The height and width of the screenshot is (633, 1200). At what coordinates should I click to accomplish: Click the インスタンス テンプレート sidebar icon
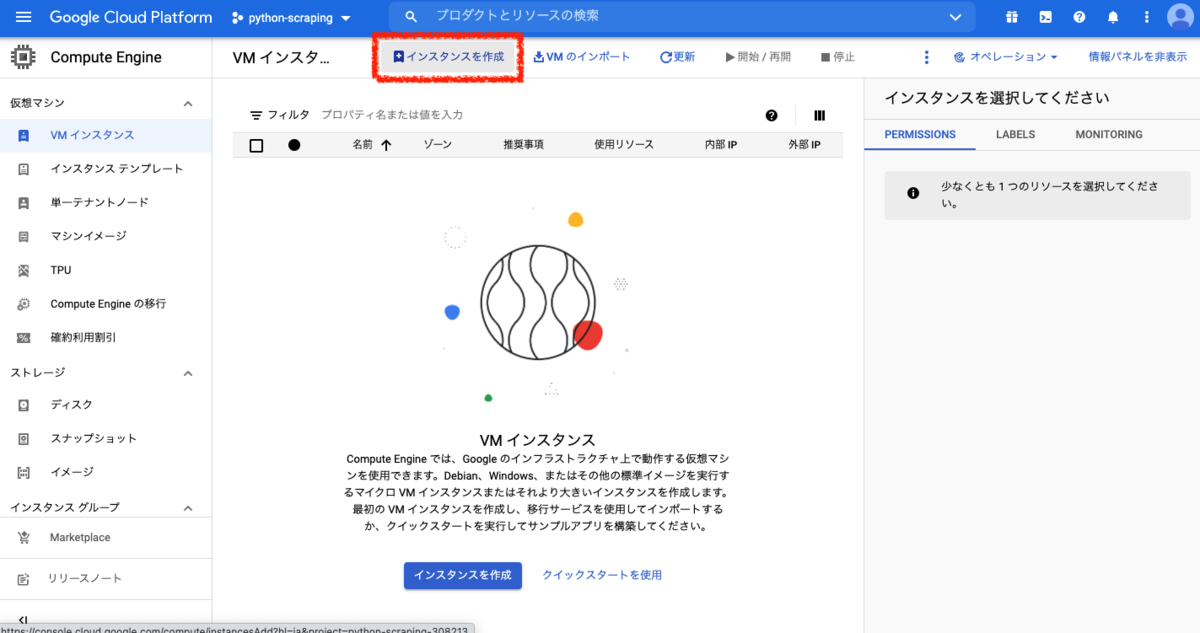pyautogui.click(x=24, y=169)
